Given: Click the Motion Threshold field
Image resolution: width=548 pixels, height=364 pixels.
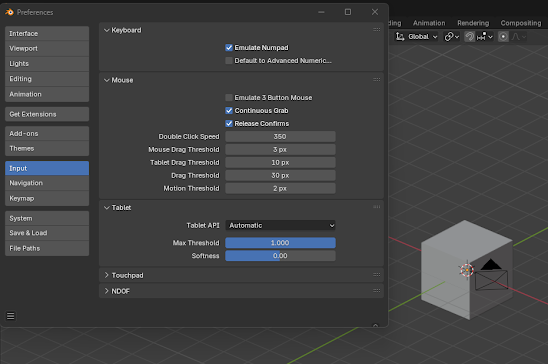Looking at the screenshot, I should 280,188.
